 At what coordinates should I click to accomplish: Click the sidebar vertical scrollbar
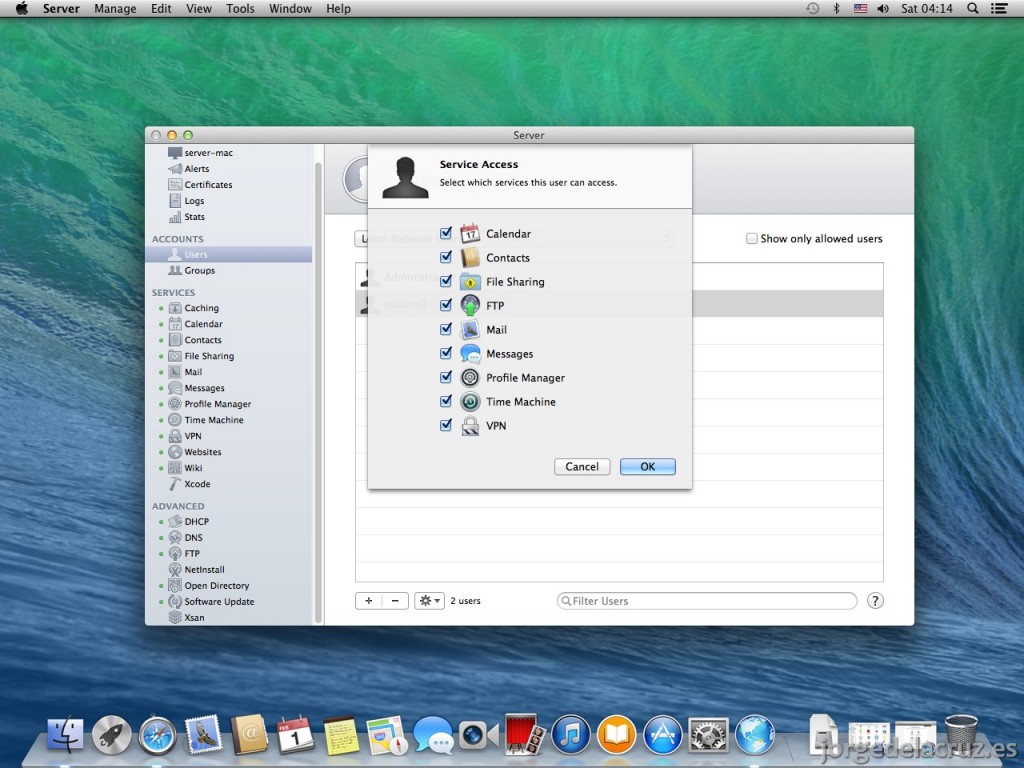pos(318,392)
